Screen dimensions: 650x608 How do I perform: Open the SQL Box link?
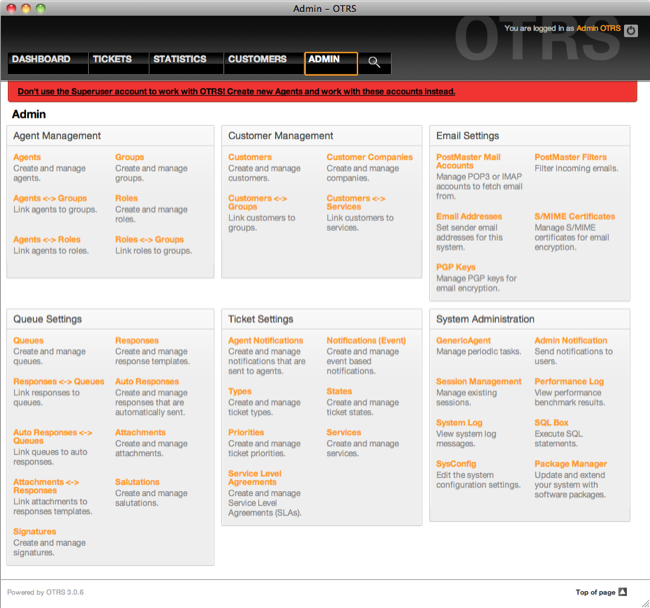tap(551, 423)
